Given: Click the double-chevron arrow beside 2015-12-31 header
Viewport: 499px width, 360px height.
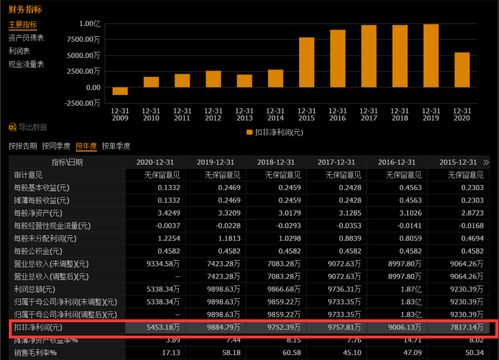Looking at the screenshot, I should point(486,162).
